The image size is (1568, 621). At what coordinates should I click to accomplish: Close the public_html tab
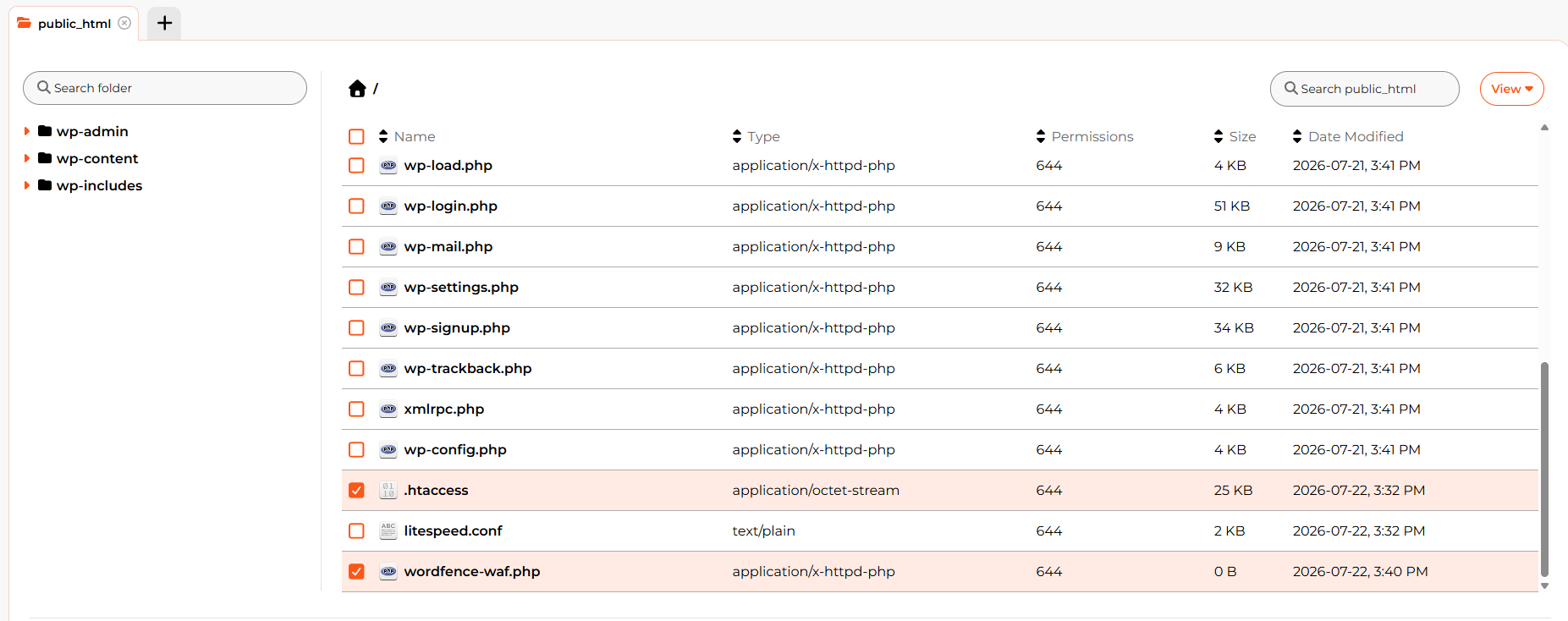pos(124,23)
